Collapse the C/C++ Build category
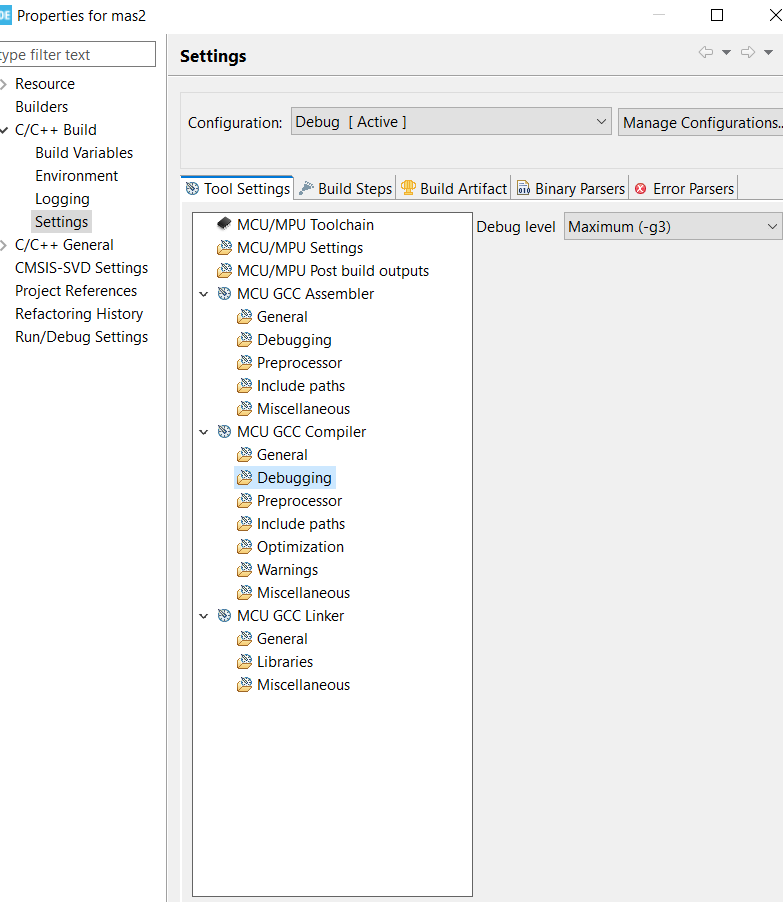The image size is (783, 902). (3, 130)
